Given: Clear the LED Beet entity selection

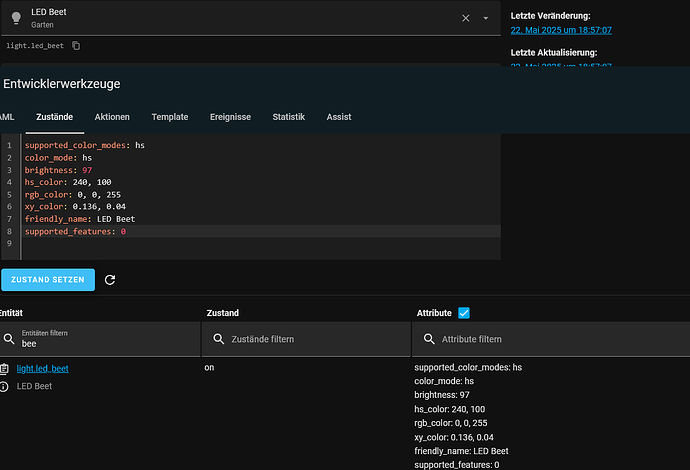Looking at the screenshot, I should pos(466,18).
